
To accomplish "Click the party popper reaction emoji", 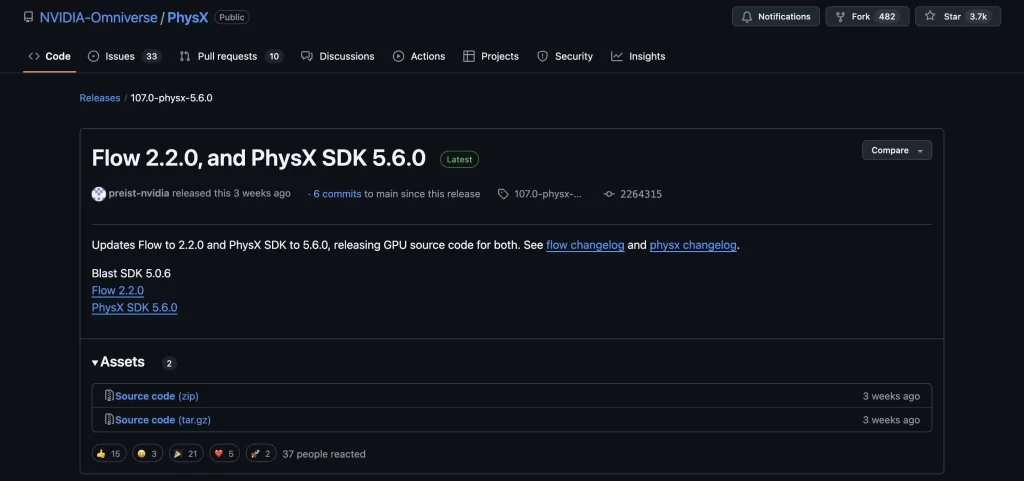I will (179, 454).
